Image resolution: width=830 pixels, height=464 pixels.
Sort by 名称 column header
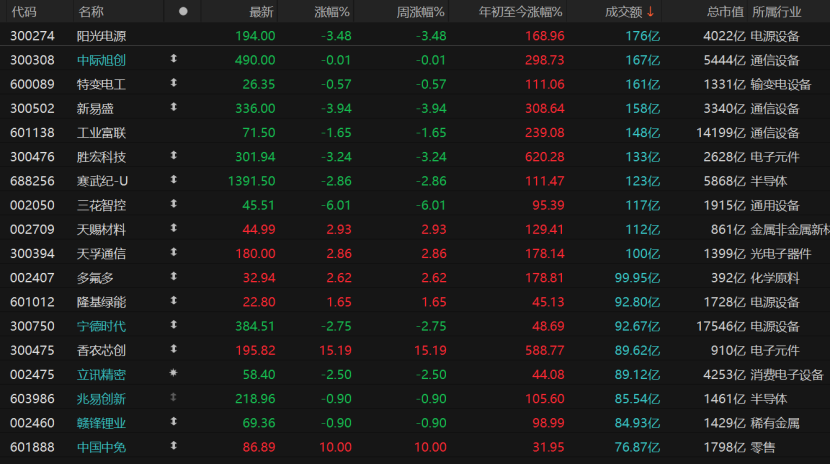tap(91, 12)
